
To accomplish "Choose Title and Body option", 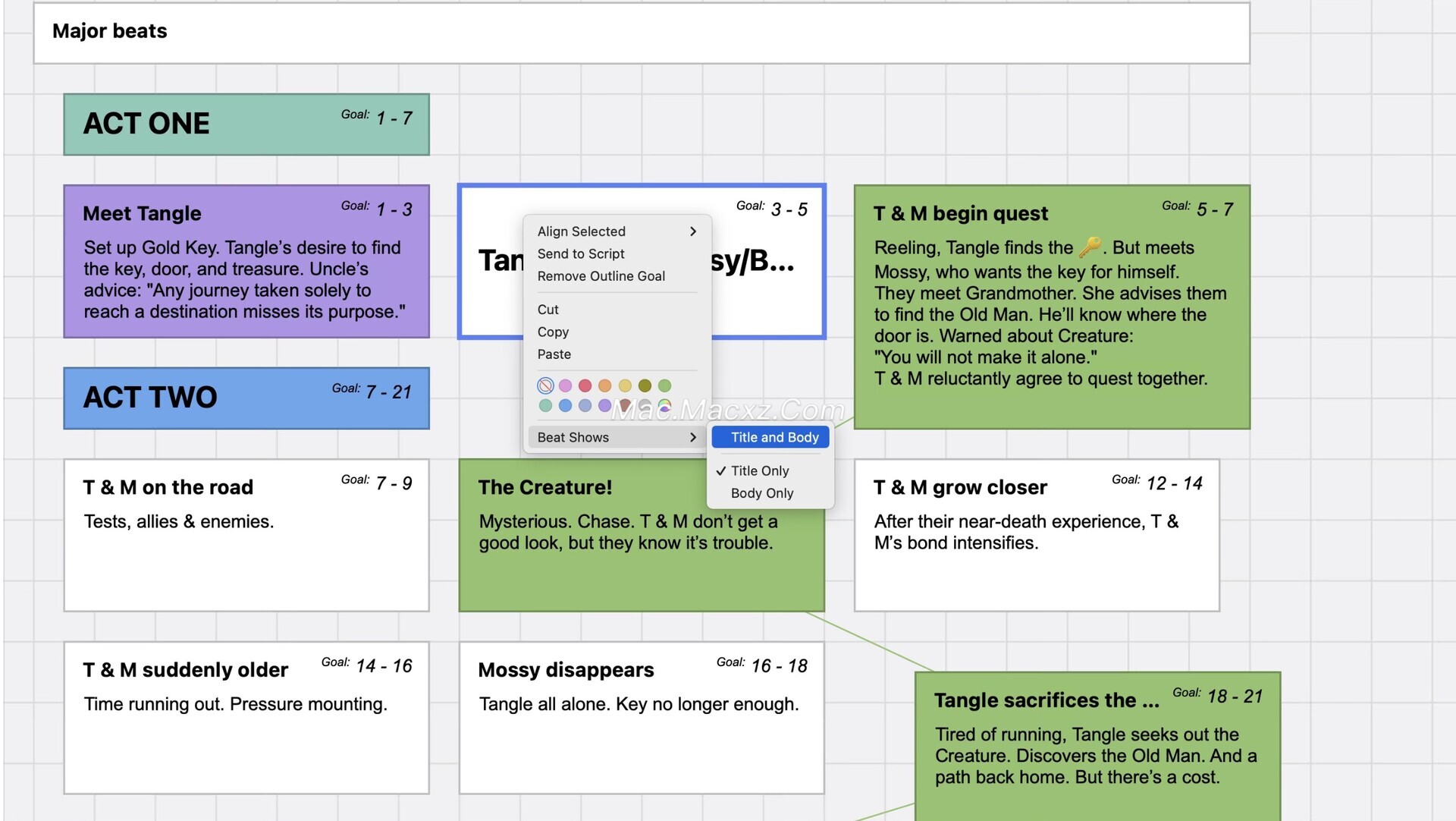I will [773, 437].
